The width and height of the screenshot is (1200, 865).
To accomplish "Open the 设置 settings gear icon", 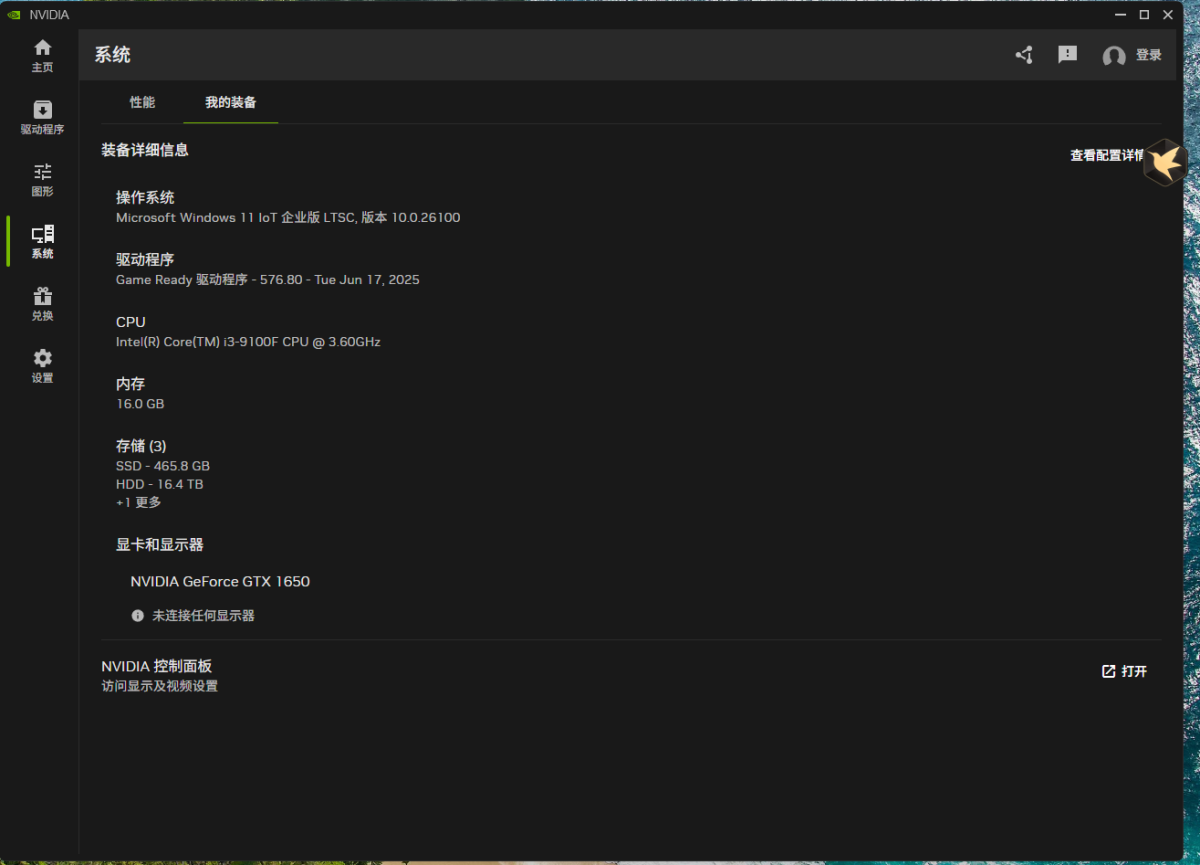I will tap(42, 358).
